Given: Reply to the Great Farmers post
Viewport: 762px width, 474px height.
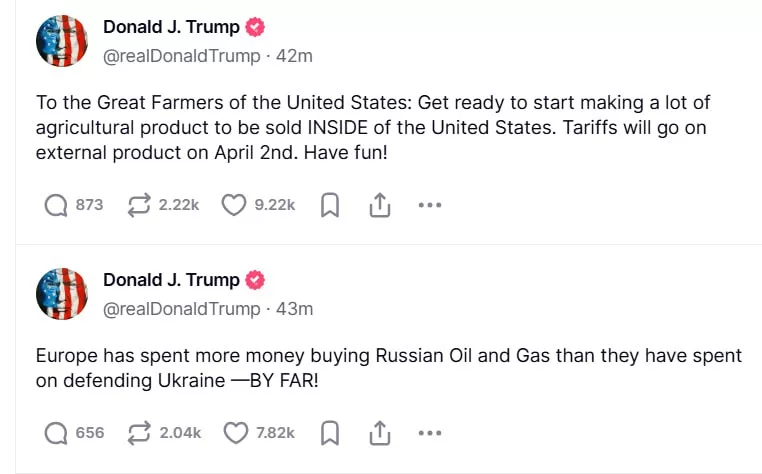Looking at the screenshot, I should coord(56,205).
